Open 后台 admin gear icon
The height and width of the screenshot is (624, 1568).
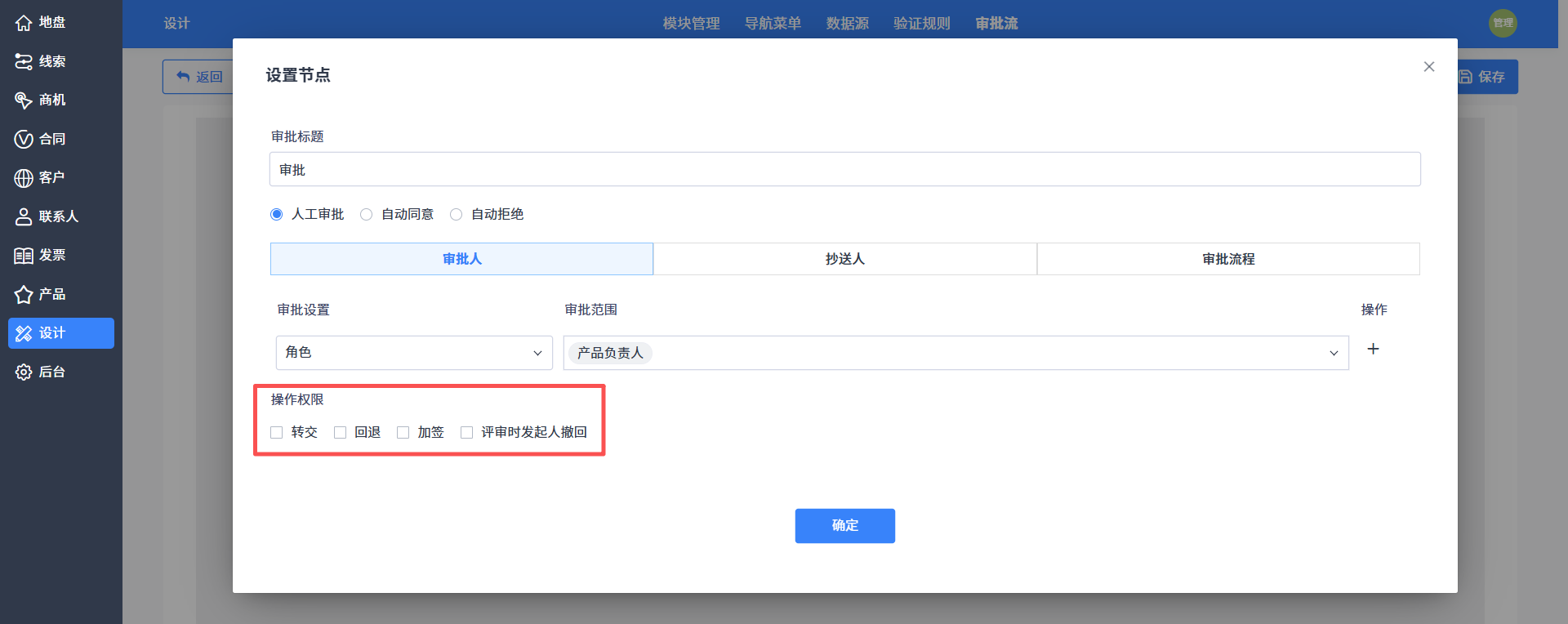click(24, 372)
